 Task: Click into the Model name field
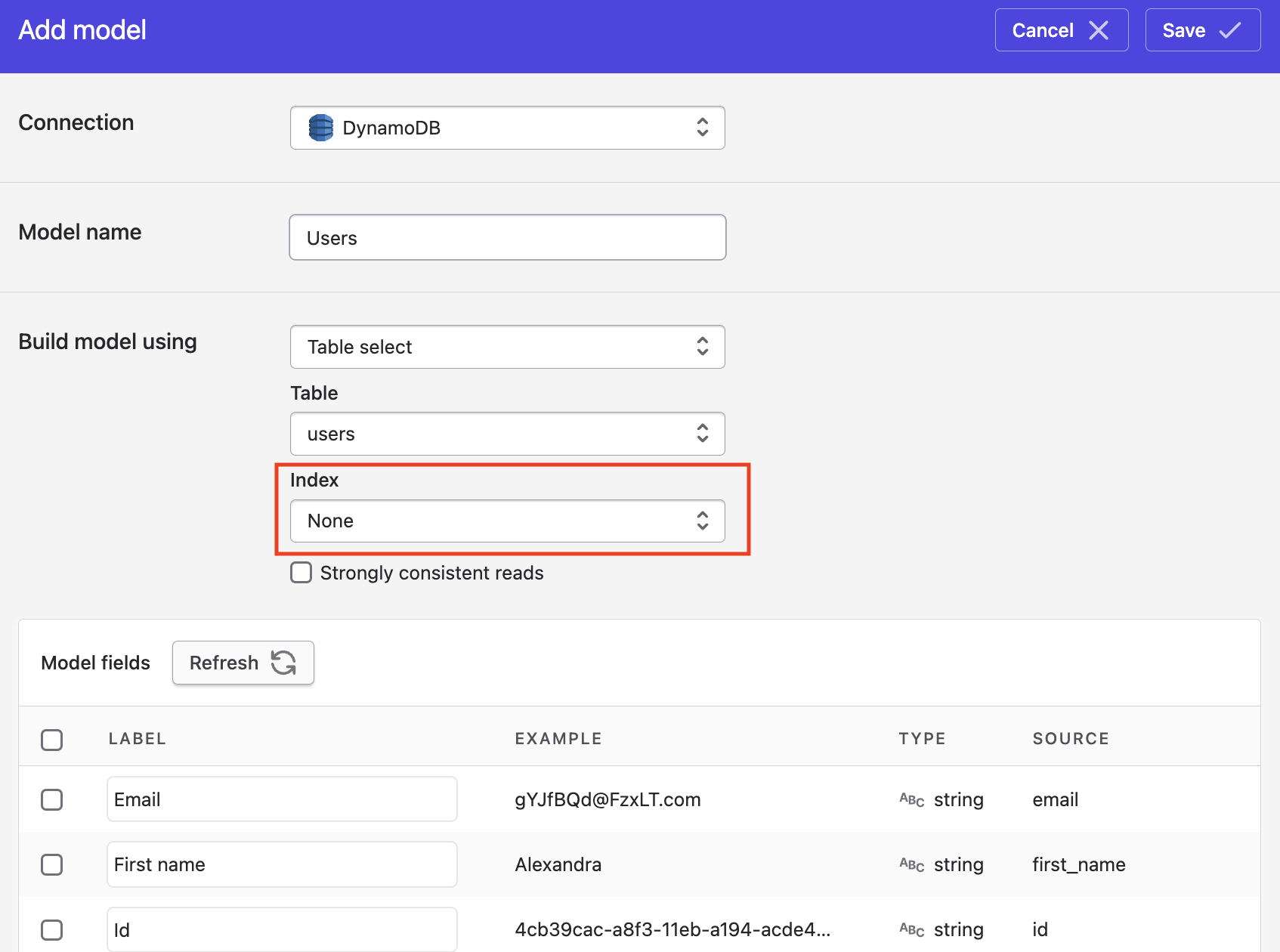point(507,238)
